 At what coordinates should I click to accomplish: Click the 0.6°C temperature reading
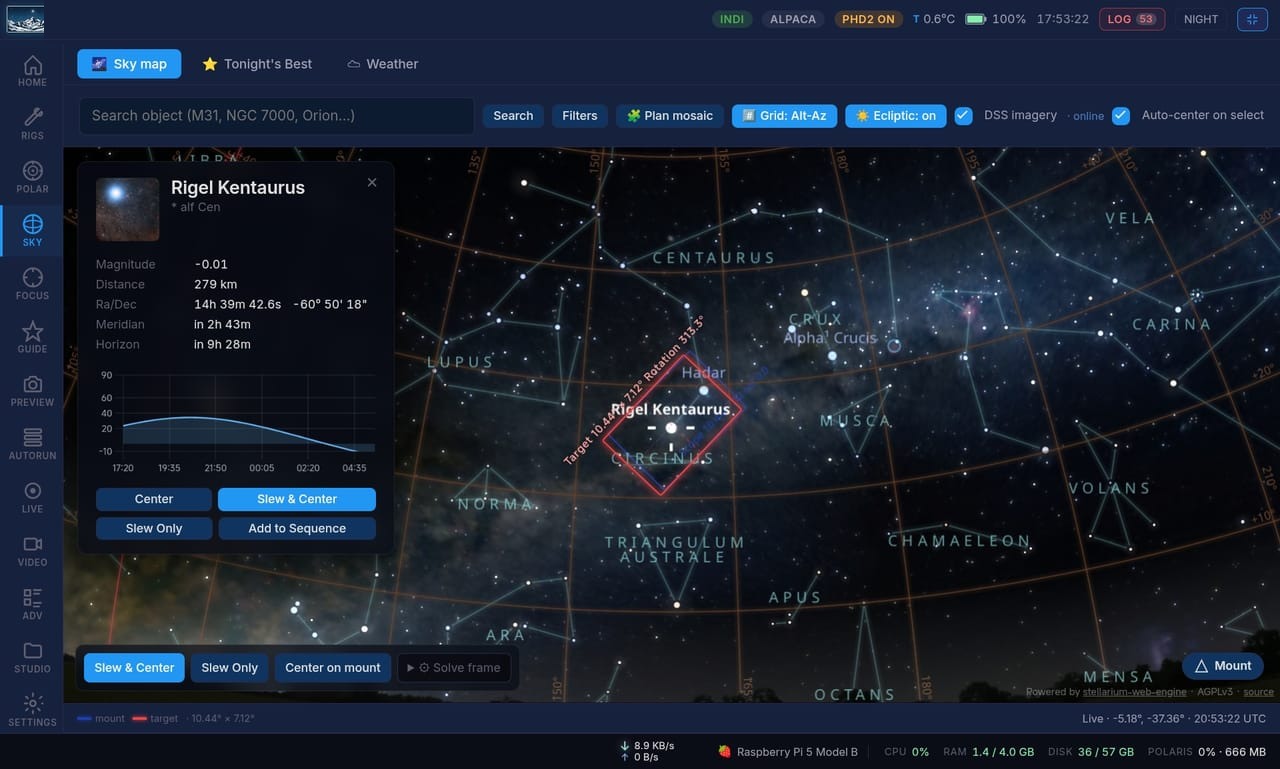pos(932,19)
